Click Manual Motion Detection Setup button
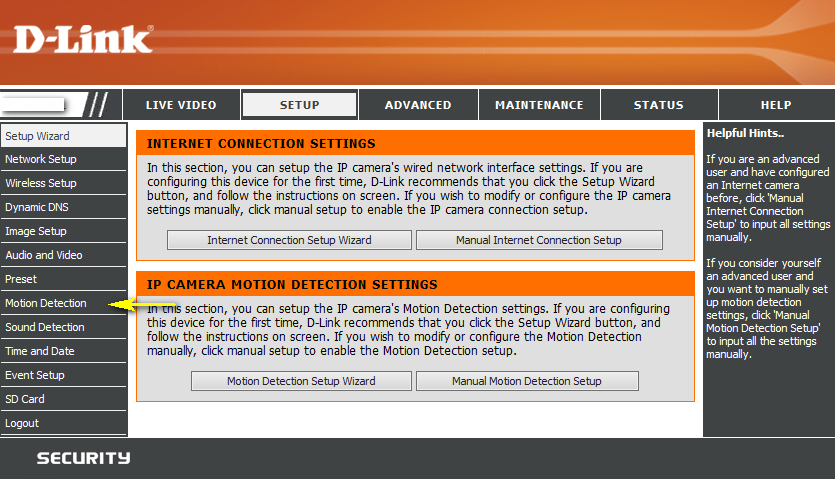The height and width of the screenshot is (479, 835). (x=527, y=381)
